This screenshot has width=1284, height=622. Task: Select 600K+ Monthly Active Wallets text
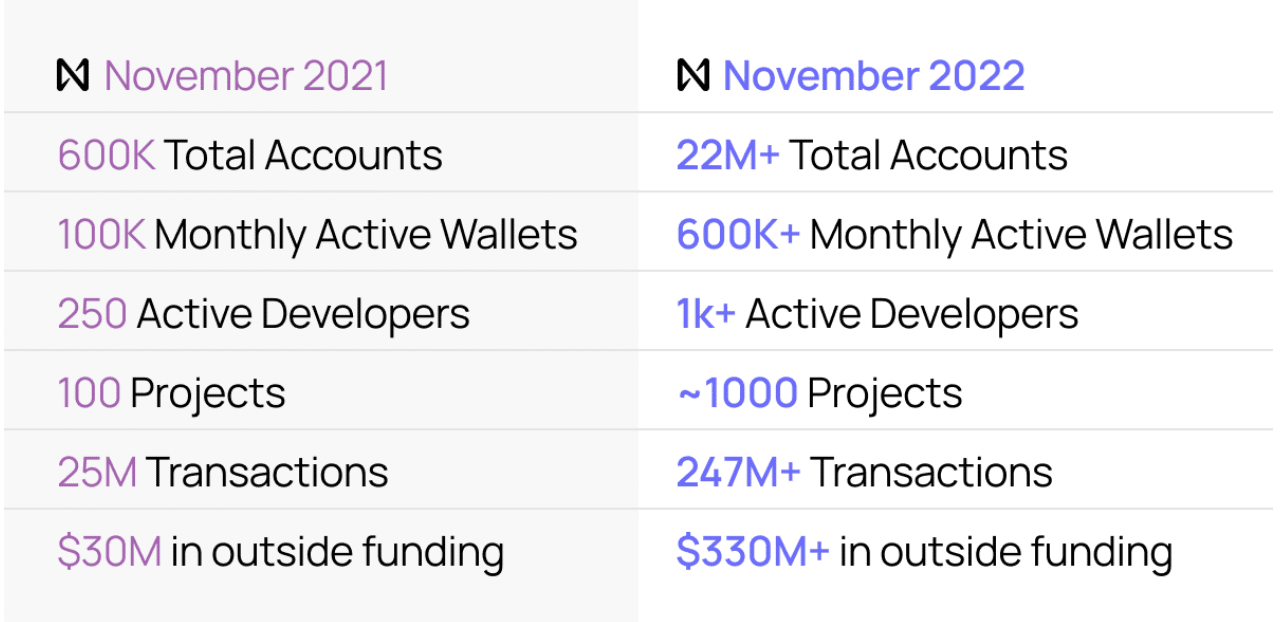click(x=955, y=235)
